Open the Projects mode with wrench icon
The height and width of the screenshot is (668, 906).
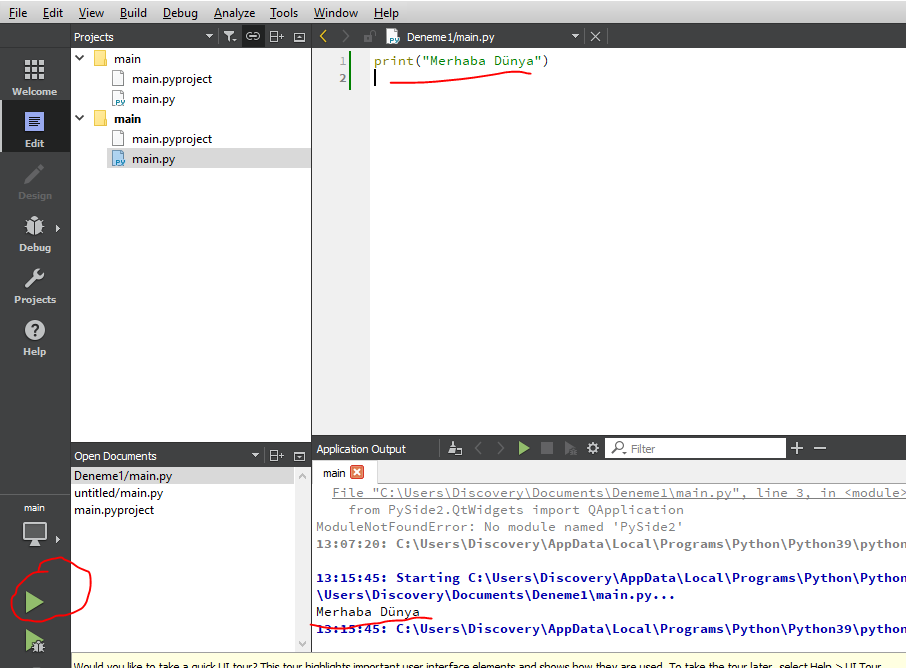[x=35, y=285]
